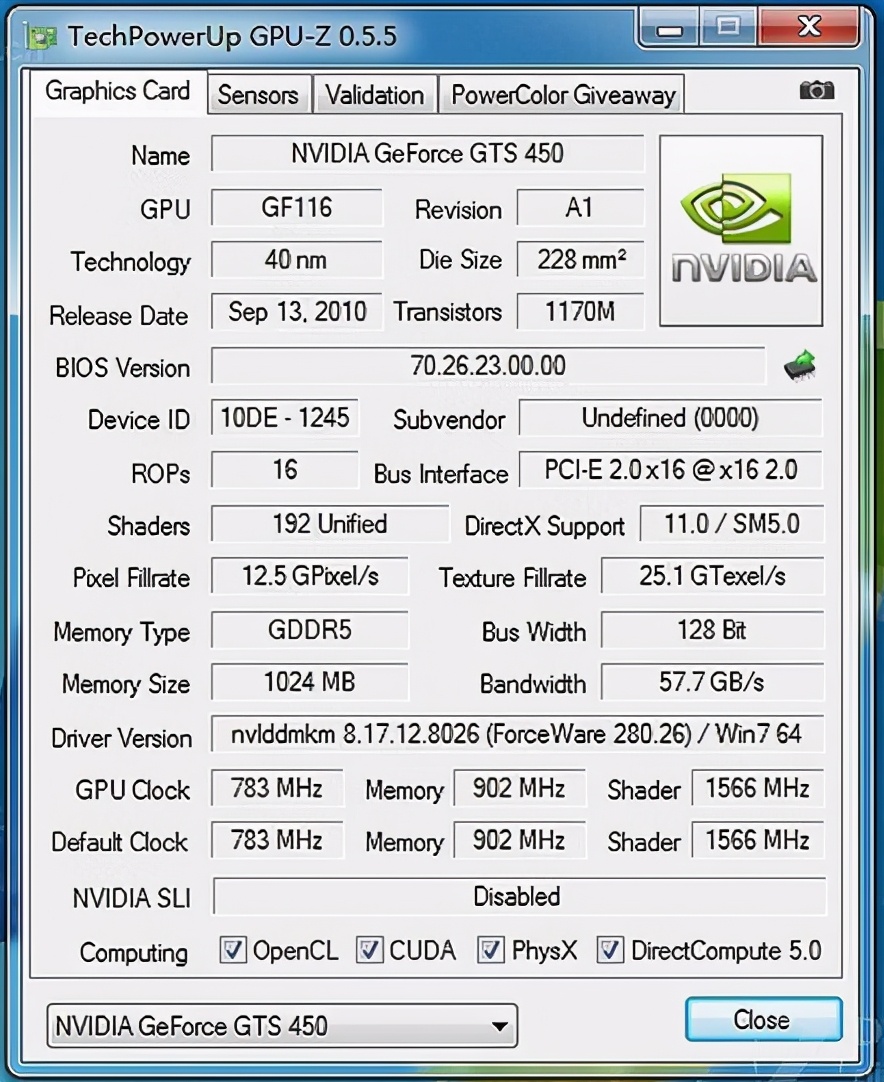Viewport: 884px width, 1082px height.
Task: Click the Pixel Fillrate value 12.5 GPixel/s
Action: click(309, 576)
